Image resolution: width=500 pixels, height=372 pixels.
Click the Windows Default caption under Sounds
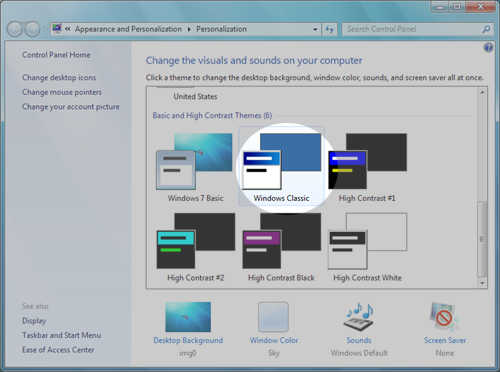click(359, 353)
